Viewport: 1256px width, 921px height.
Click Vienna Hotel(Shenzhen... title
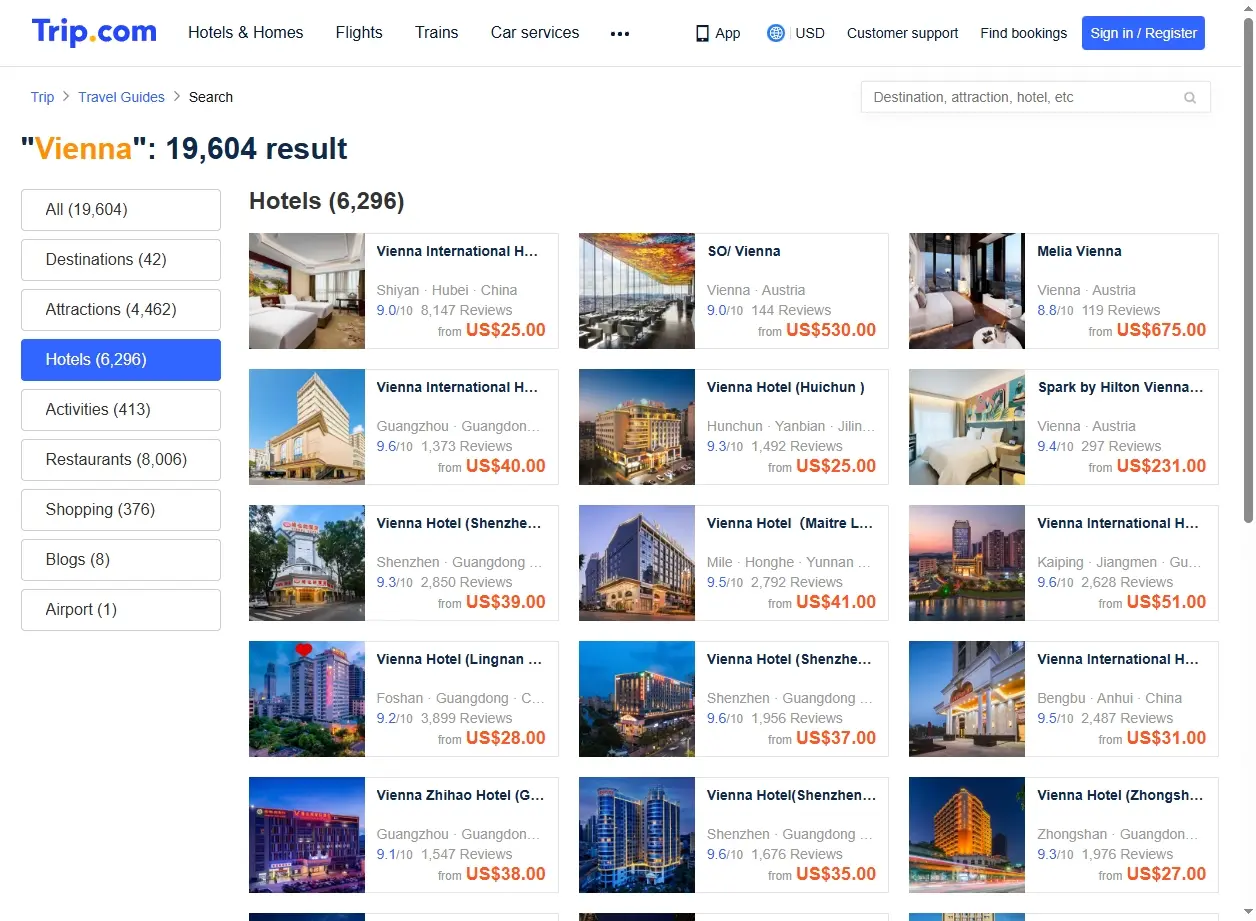point(791,796)
